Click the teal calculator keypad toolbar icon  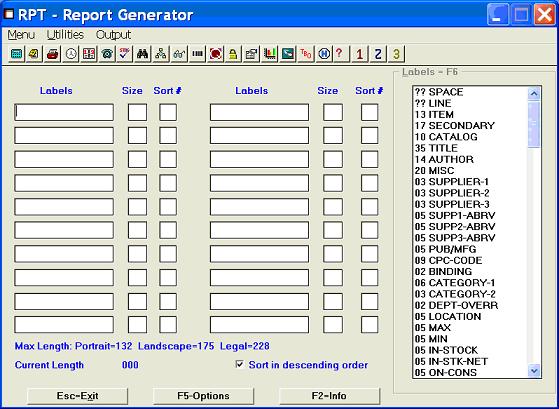tap(16, 54)
